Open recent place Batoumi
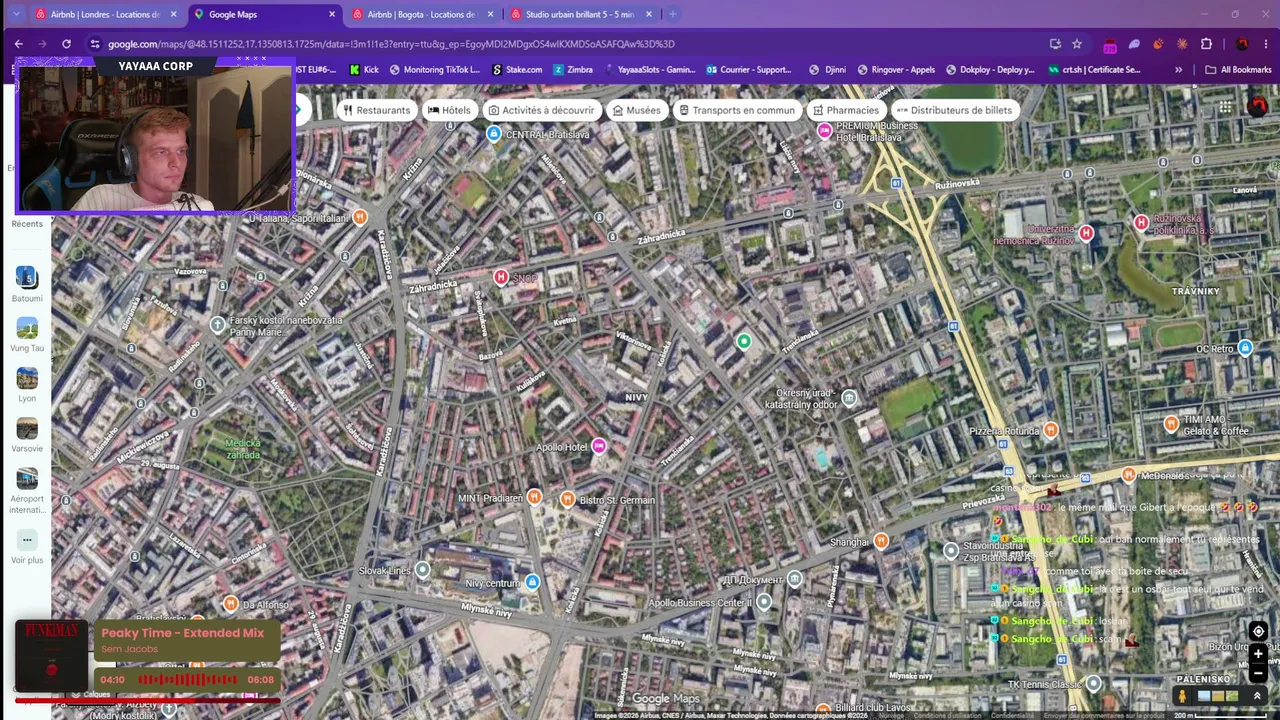1280x720 pixels. pos(27,284)
